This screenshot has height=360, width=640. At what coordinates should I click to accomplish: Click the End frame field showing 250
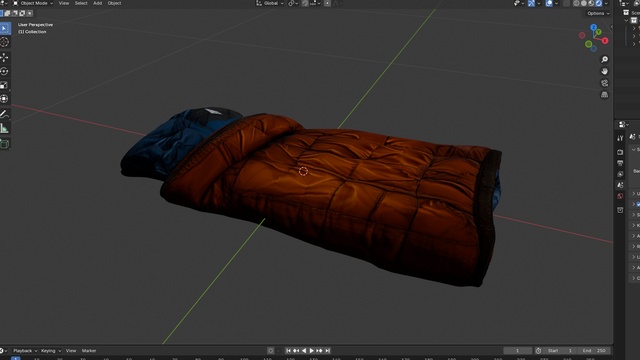tap(595, 351)
